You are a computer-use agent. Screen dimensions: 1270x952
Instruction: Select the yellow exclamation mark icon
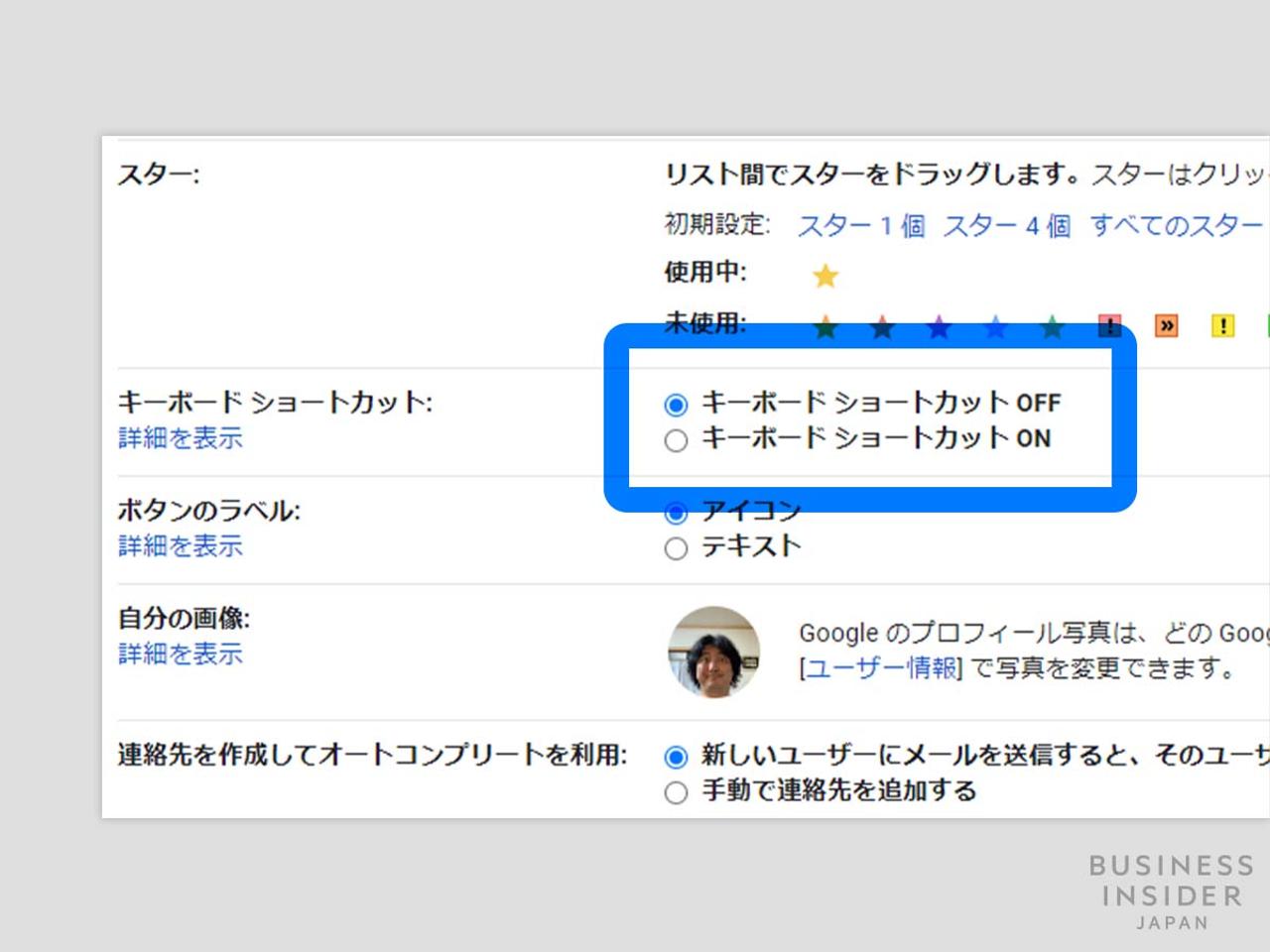(1223, 327)
